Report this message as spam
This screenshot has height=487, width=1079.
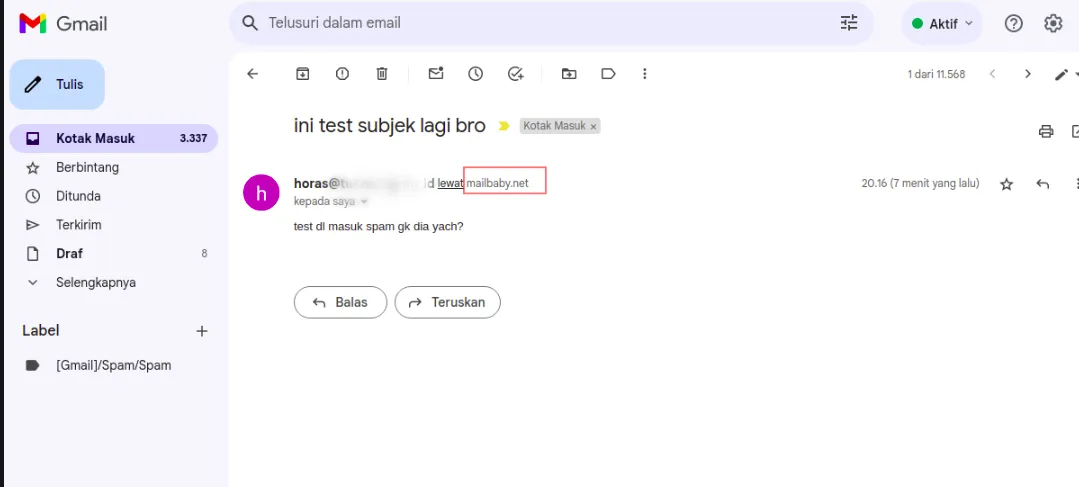(x=342, y=74)
